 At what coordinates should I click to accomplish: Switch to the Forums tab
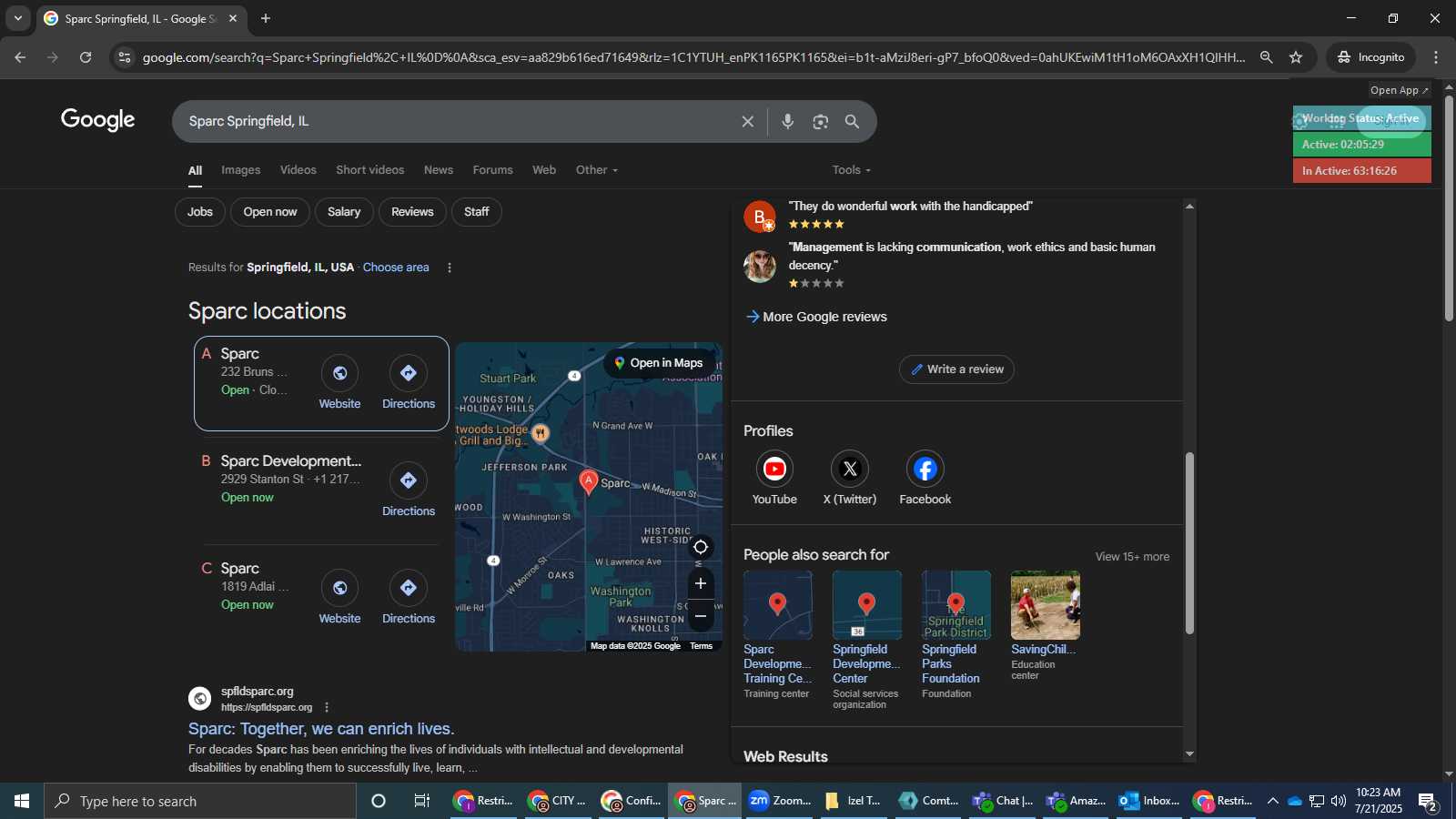[x=493, y=170]
